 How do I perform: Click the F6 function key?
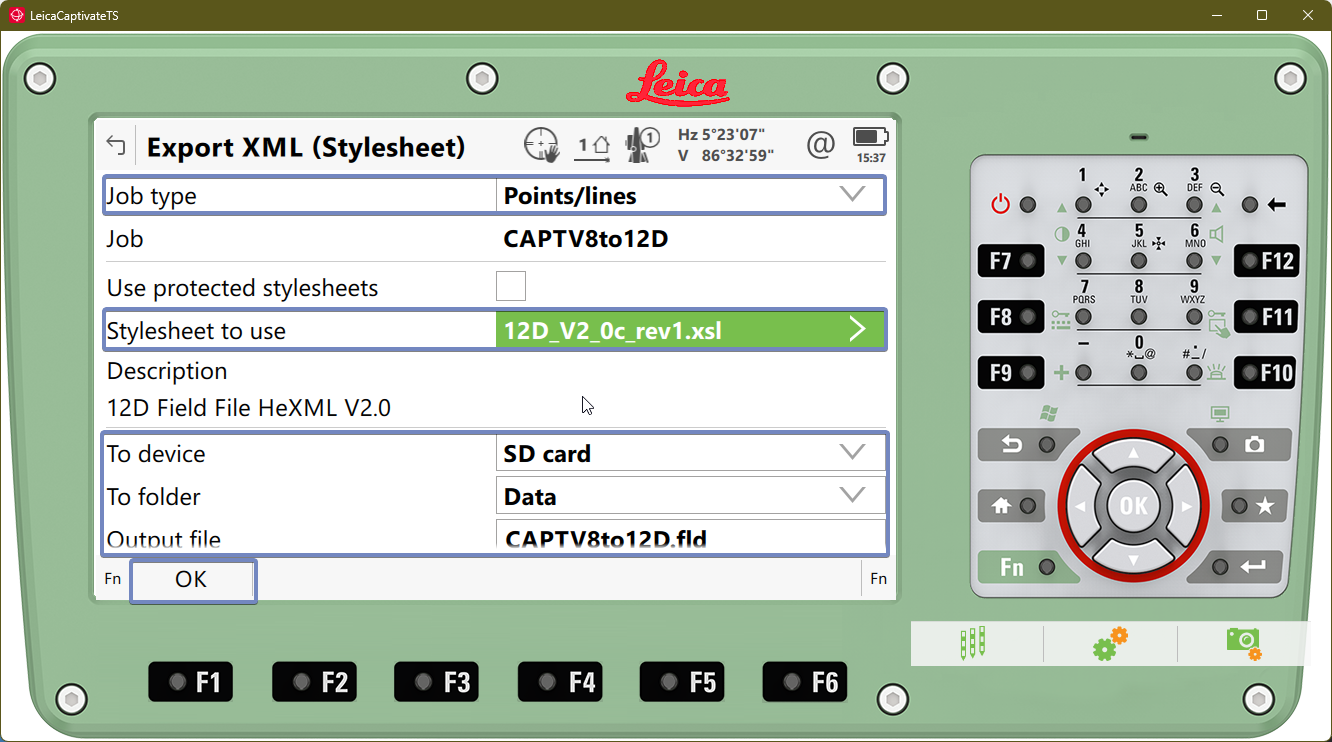click(804, 682)
